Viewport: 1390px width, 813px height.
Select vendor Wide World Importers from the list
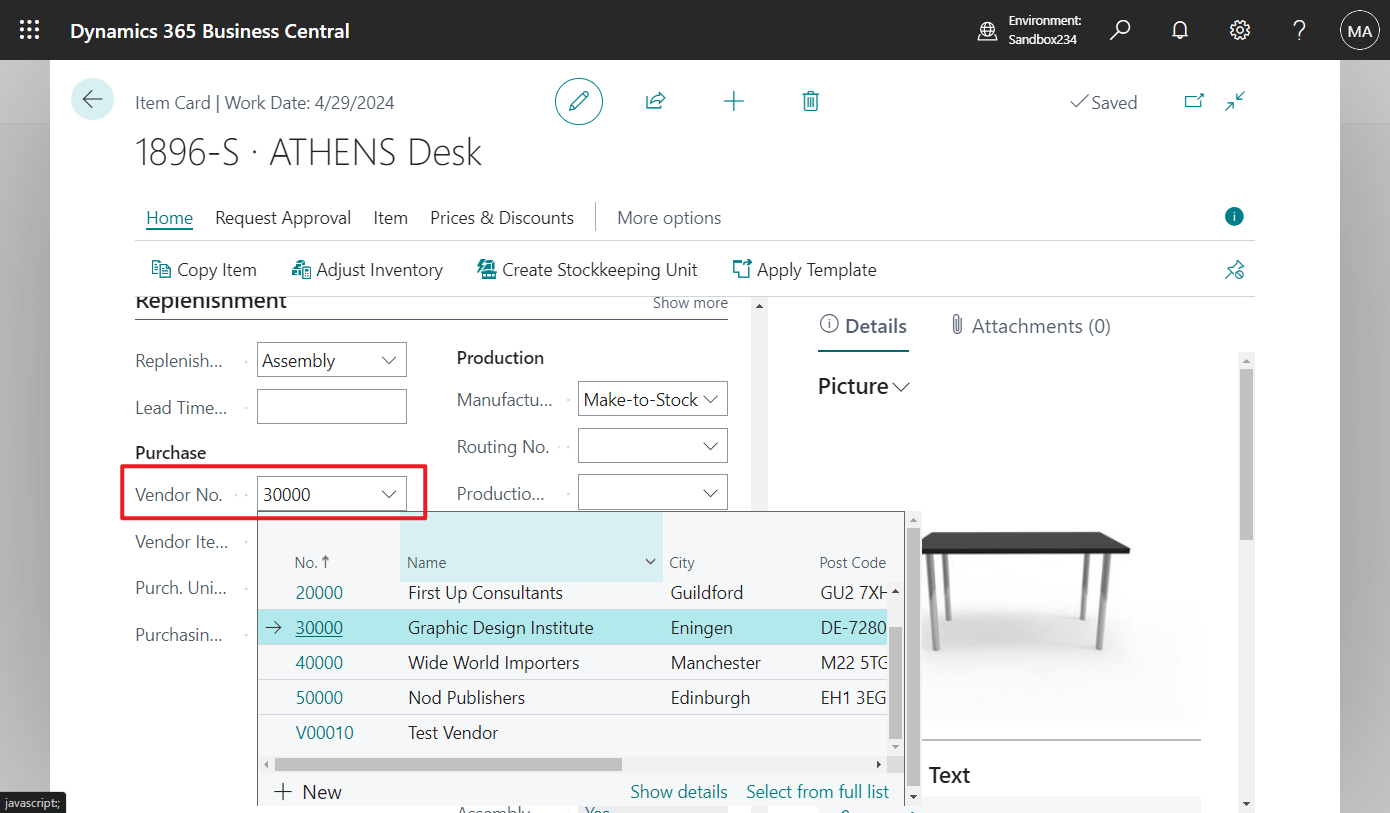coord(493,662)
